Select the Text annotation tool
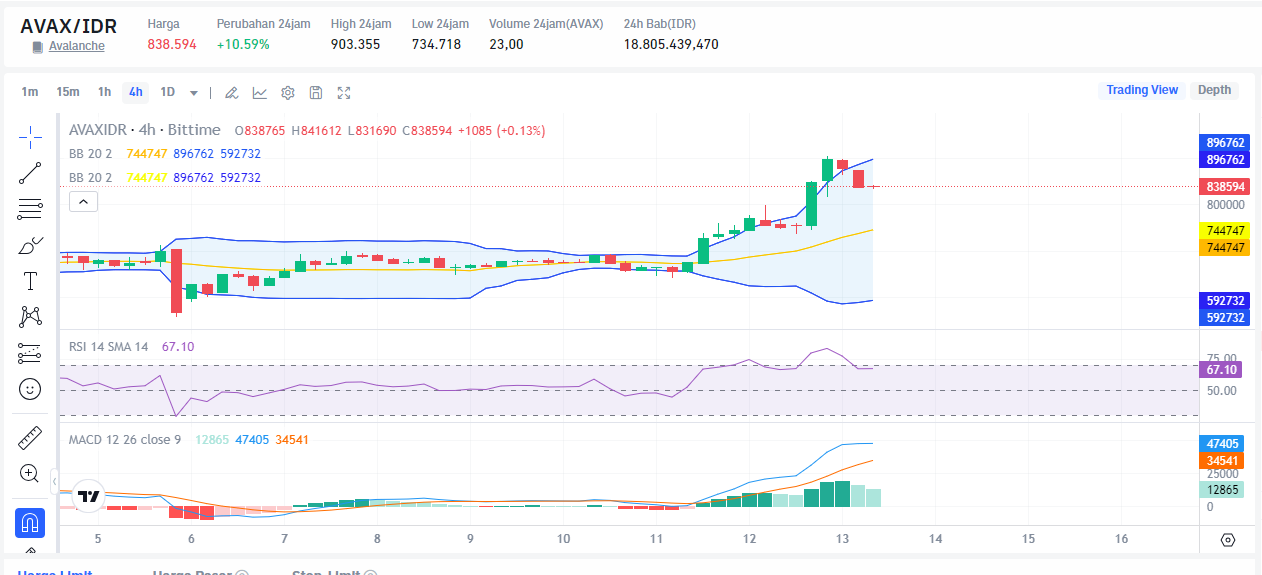Image resolution: width=1262 pixels, height=575 pixels. [30, 281]
